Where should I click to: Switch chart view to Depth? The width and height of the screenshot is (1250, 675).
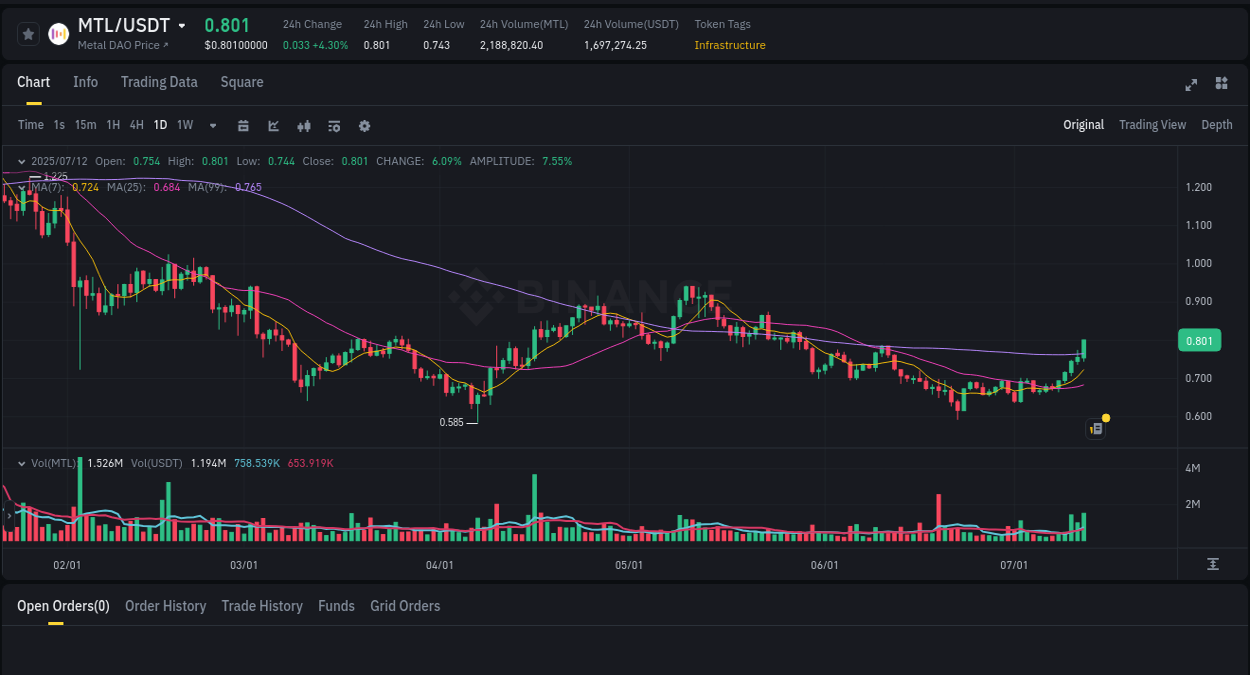click(1216, 124)
